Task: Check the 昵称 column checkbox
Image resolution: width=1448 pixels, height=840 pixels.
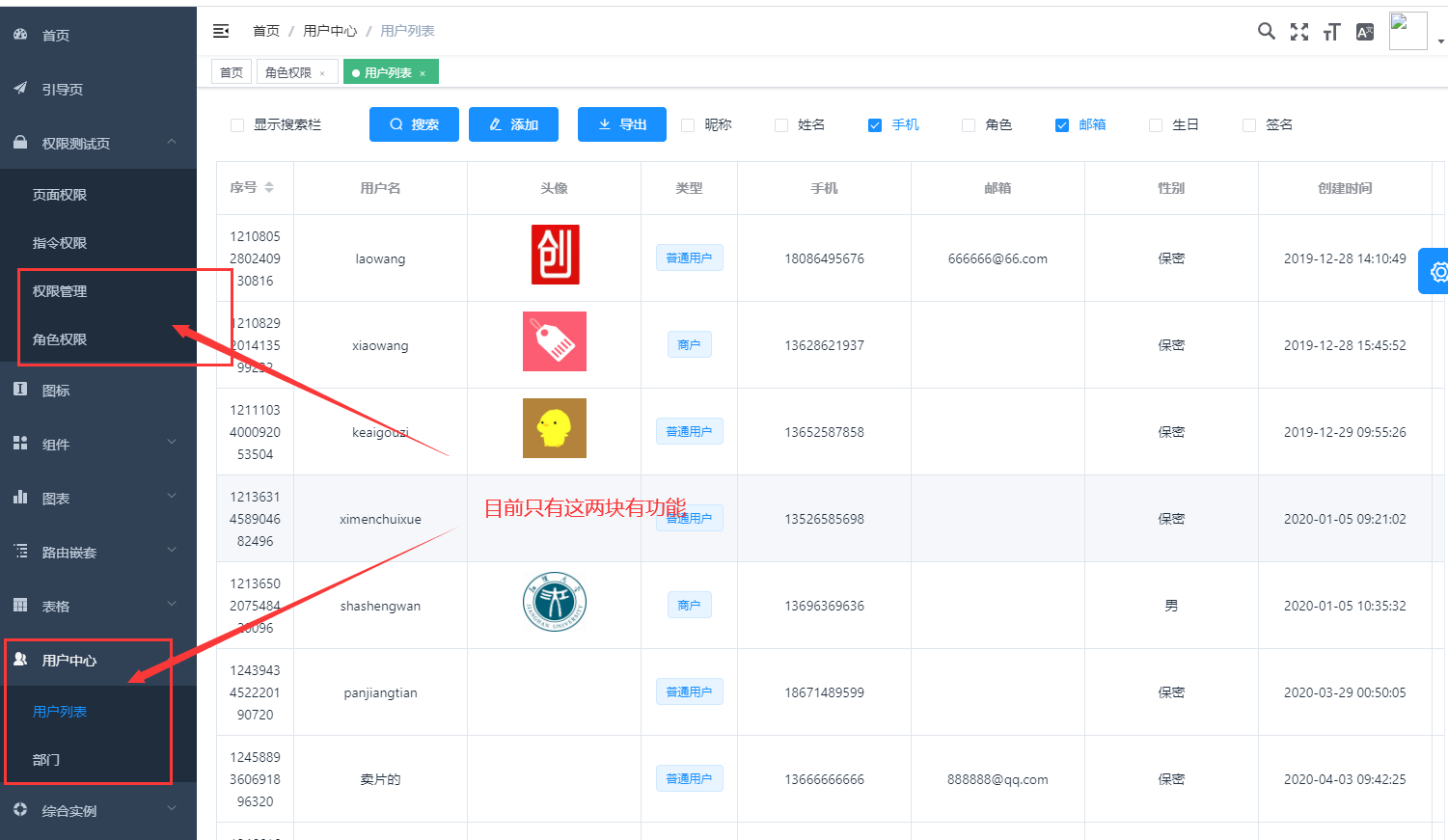Action: (688, 125)
